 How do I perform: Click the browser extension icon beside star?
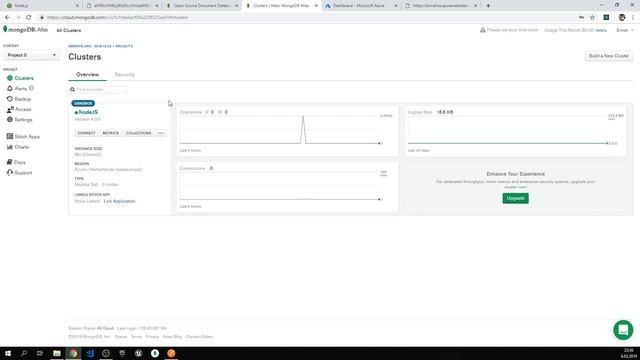[607, 18]
